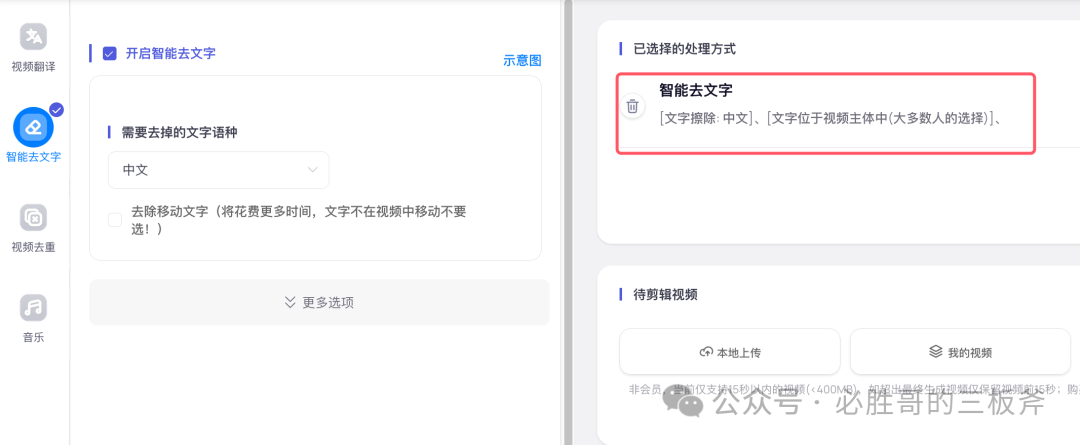Enable the 去除移动文字 checkbox
1080x445 pixels.
coord(115,220)
